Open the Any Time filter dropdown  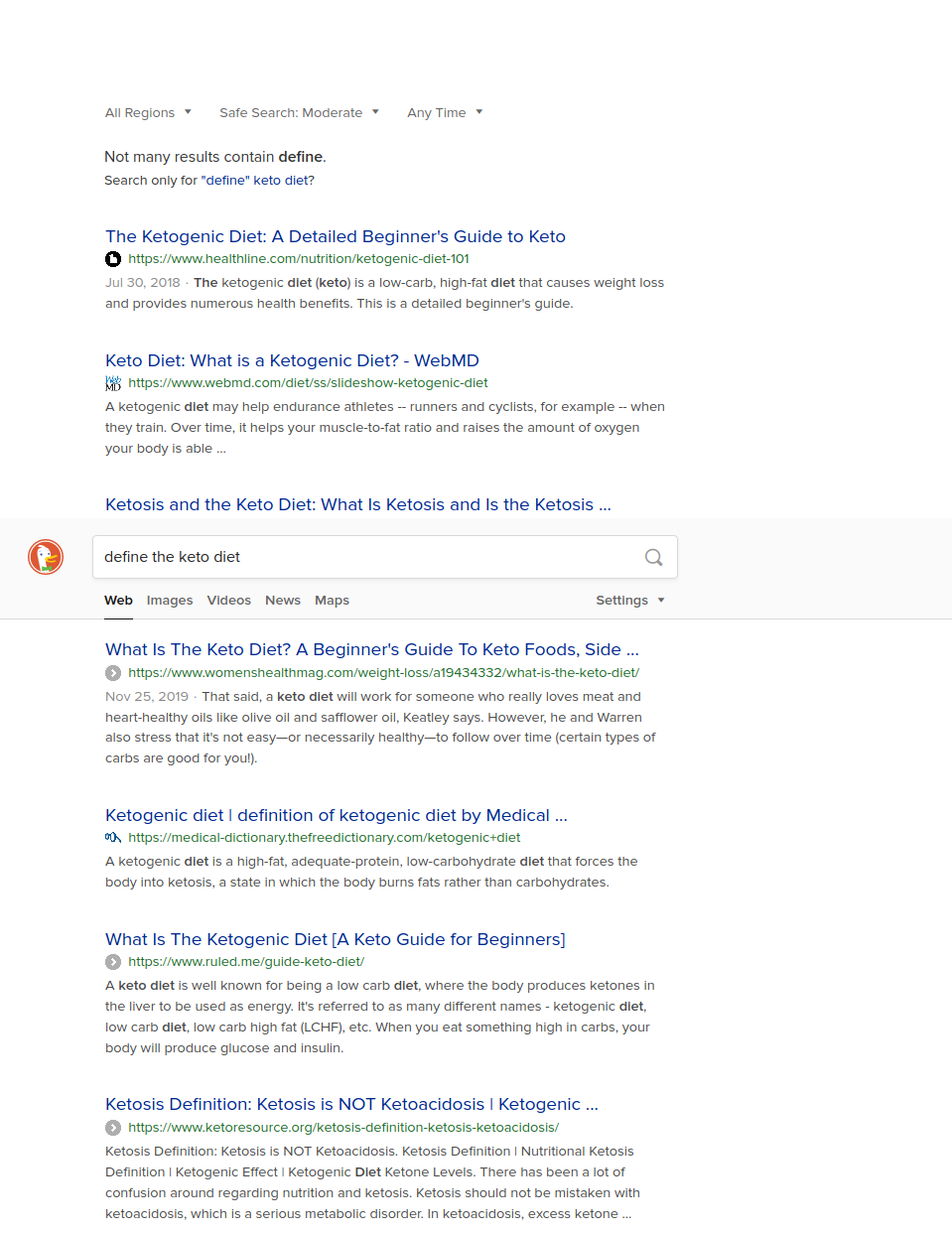445,113
